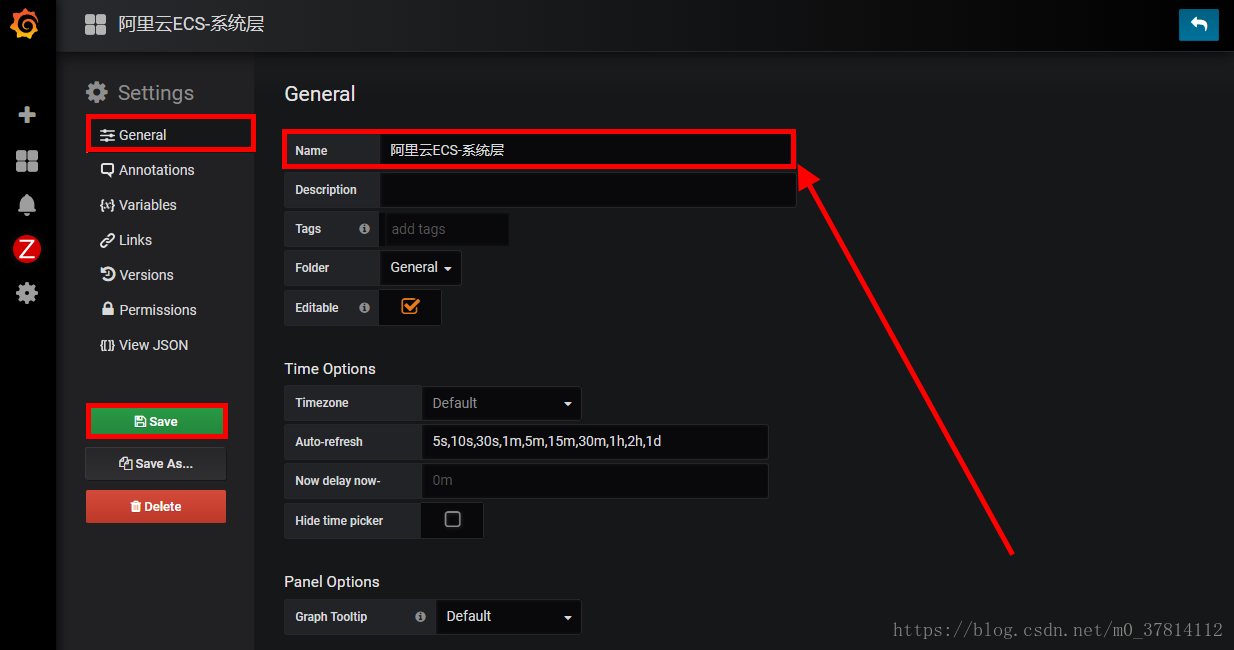This screenshot has width=1234, height=650.
Task: Uncheck the Editable checkbox
Action: click(410, 307)
